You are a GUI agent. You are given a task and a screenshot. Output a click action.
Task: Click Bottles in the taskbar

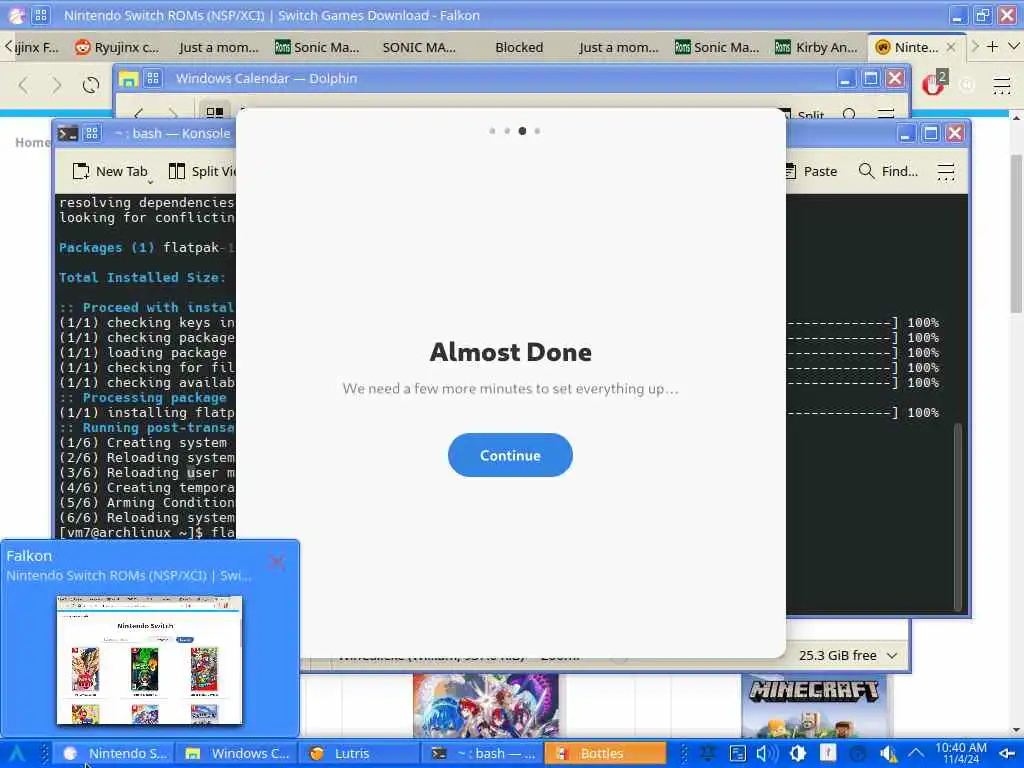click(x=605, y=754)
